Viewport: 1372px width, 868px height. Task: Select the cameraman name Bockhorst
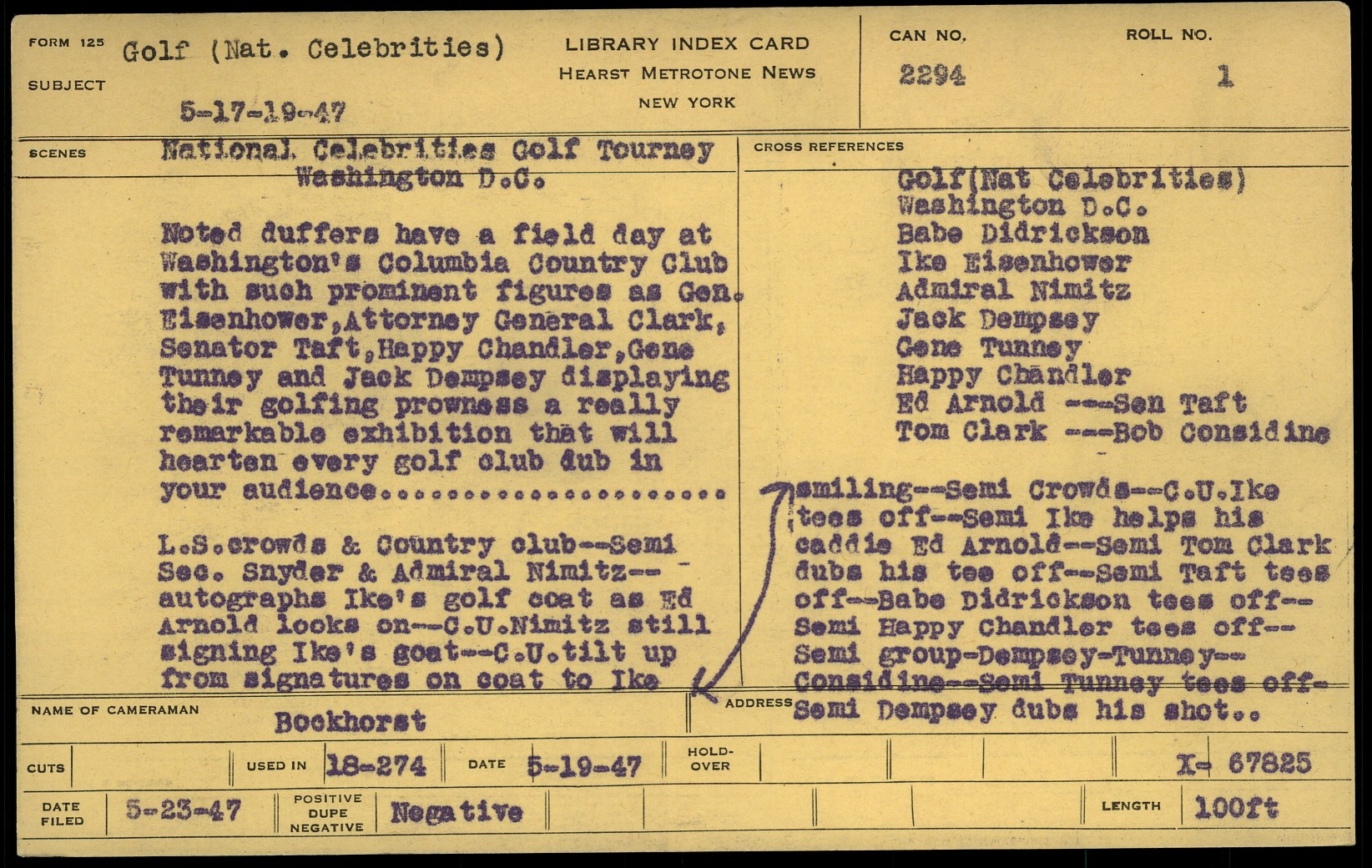click(350, 721)
